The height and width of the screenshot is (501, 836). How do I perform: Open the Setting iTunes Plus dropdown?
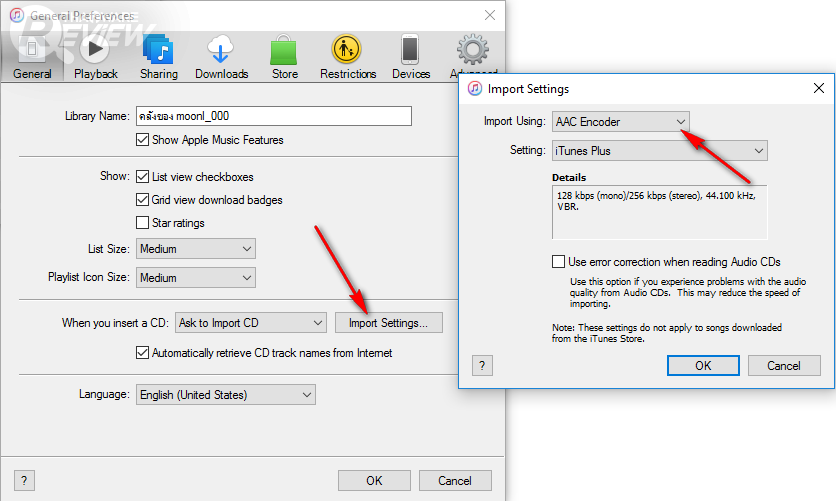[660, 151]
